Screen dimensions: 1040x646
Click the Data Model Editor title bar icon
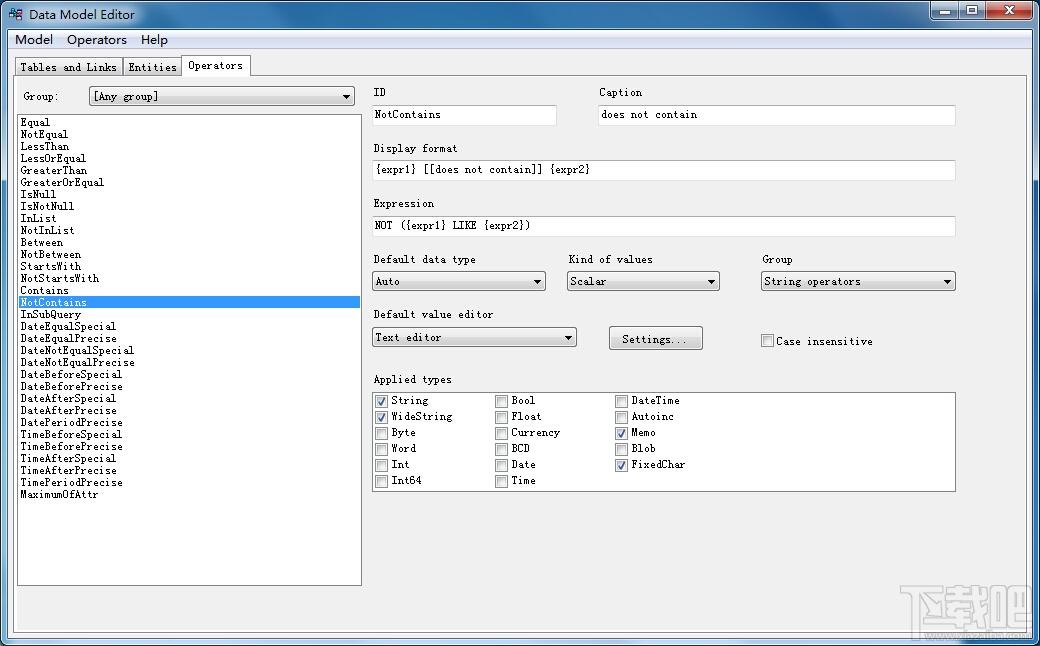point(15,14)
